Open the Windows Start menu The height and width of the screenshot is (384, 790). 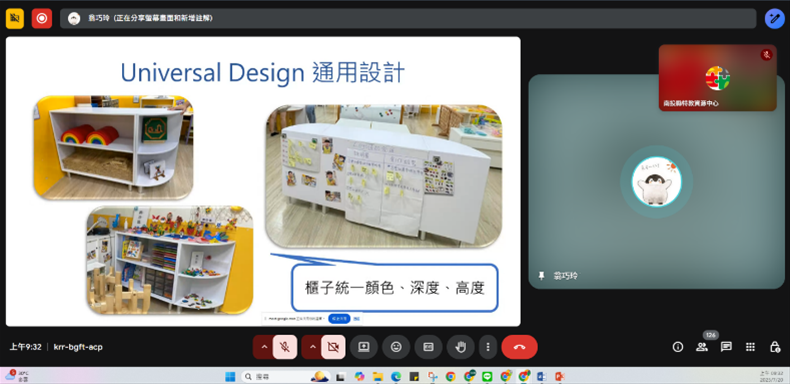pos(230,376)
